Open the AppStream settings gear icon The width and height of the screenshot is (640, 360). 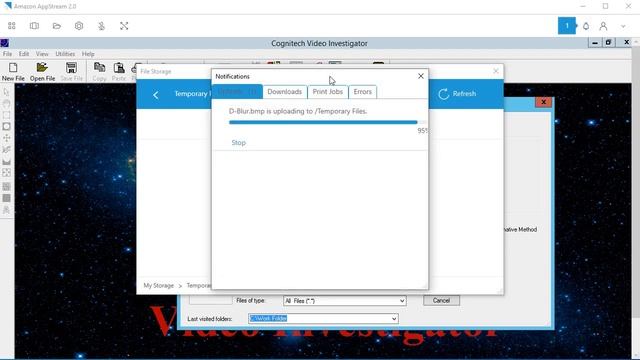[79, 26]
